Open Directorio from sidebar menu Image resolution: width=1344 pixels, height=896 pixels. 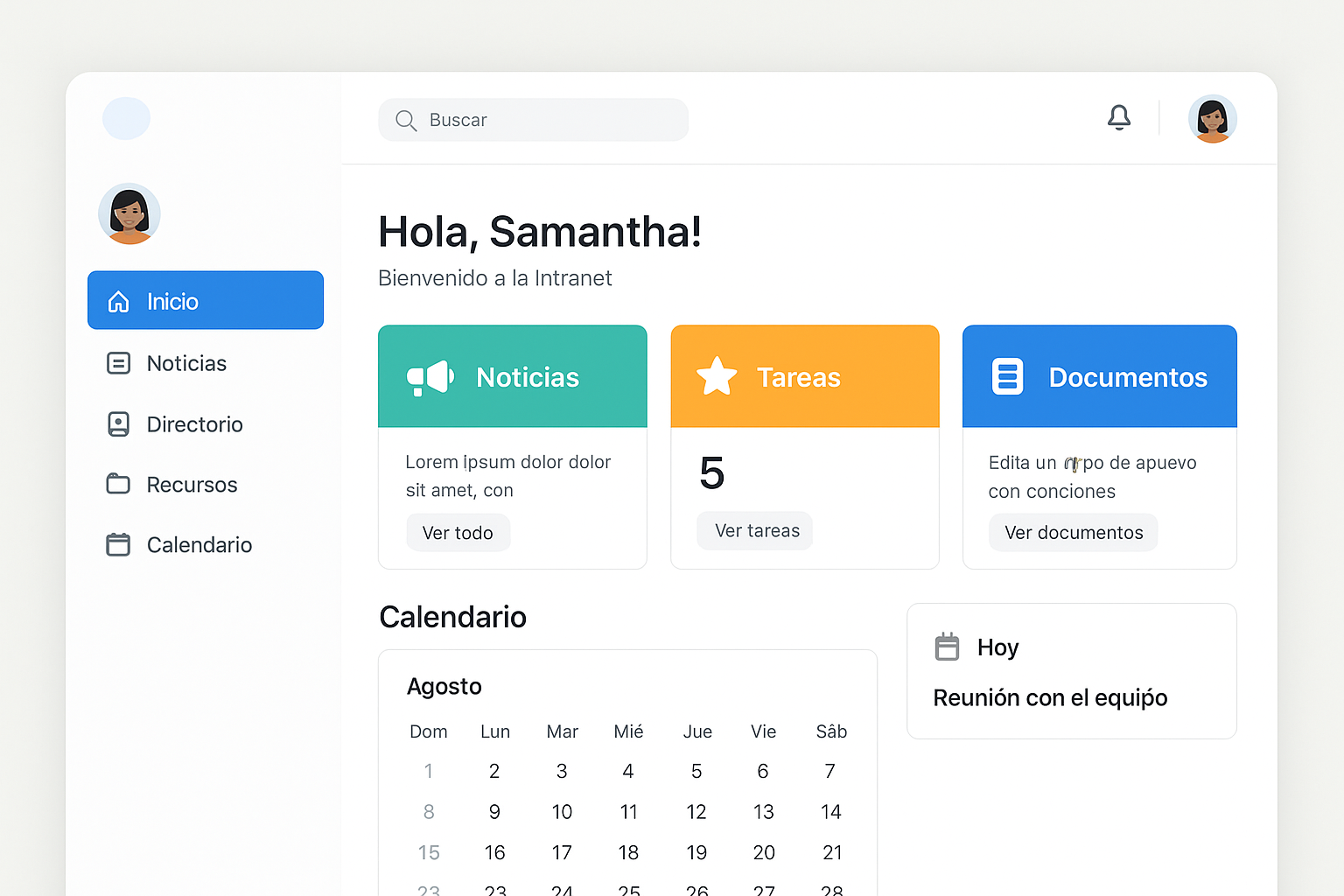(x=194, y=424)
